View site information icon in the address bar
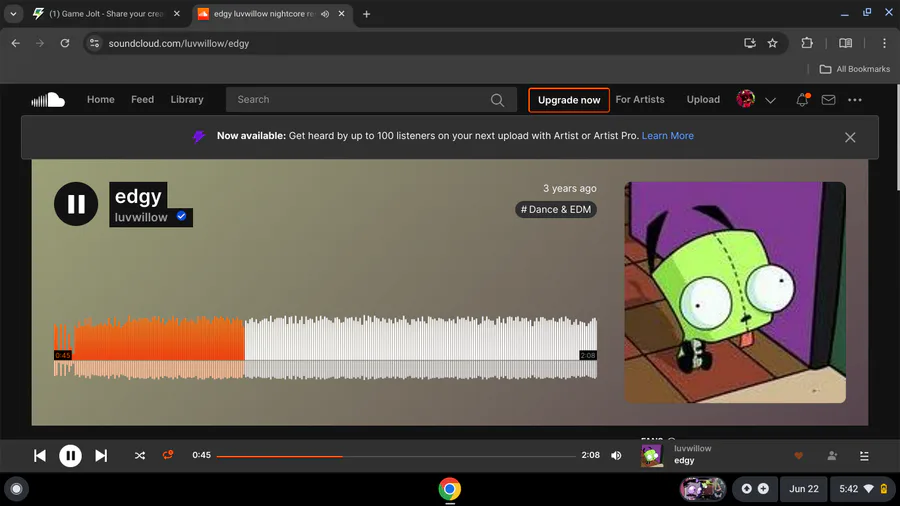900x506 pixels. (94, 43)
